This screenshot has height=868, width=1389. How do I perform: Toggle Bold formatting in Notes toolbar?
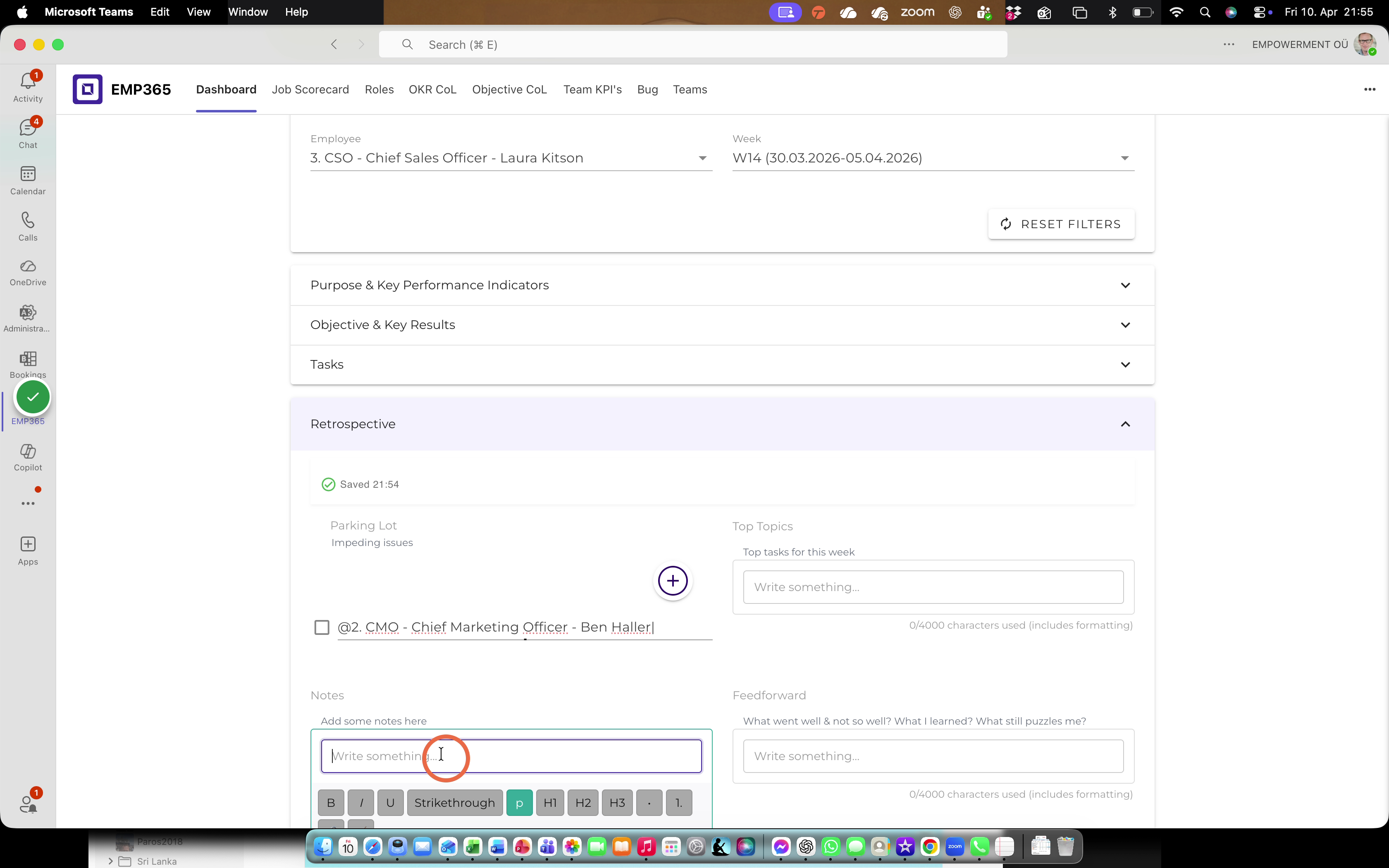[x=331, y=803]
